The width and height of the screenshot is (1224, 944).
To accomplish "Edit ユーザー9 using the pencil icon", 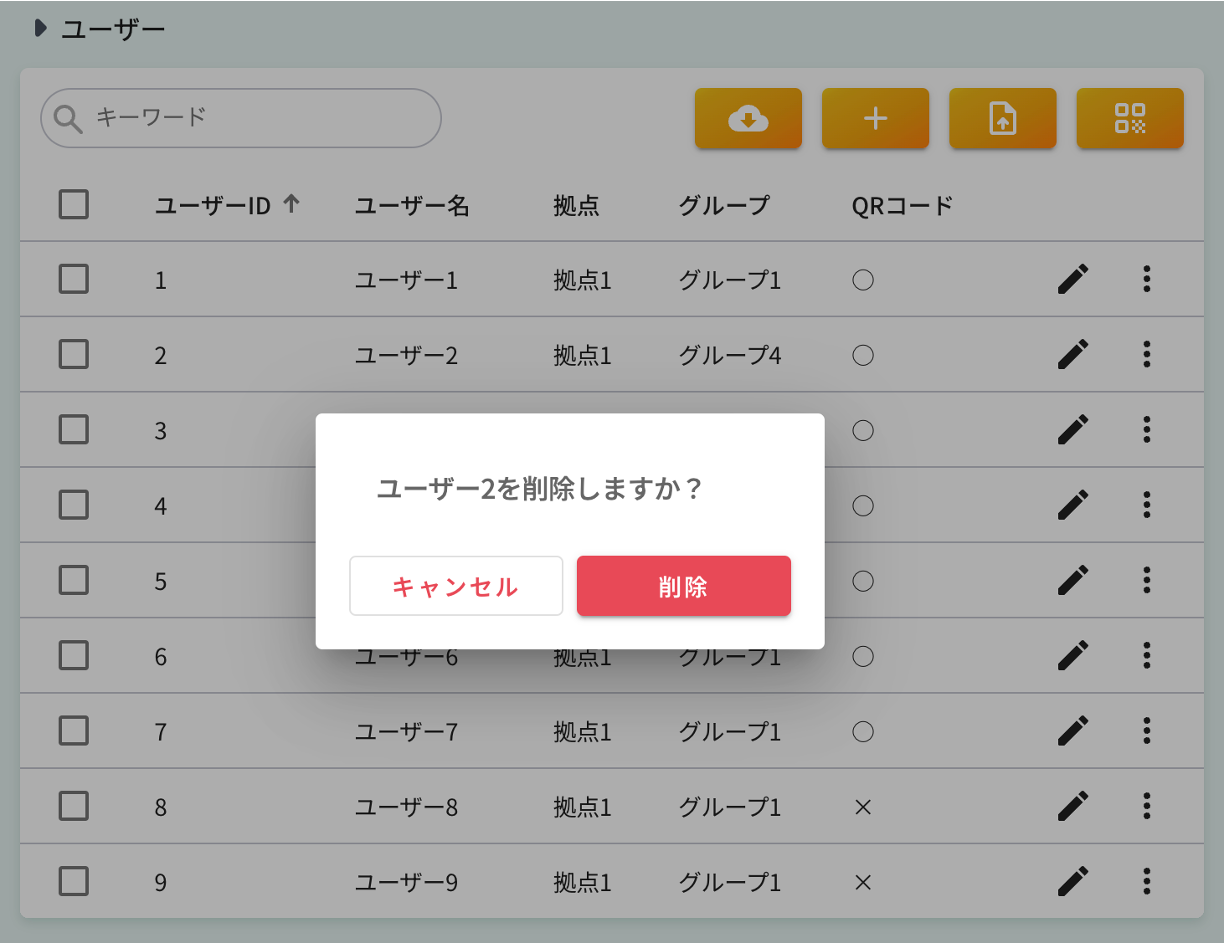I will [1071, 882].
